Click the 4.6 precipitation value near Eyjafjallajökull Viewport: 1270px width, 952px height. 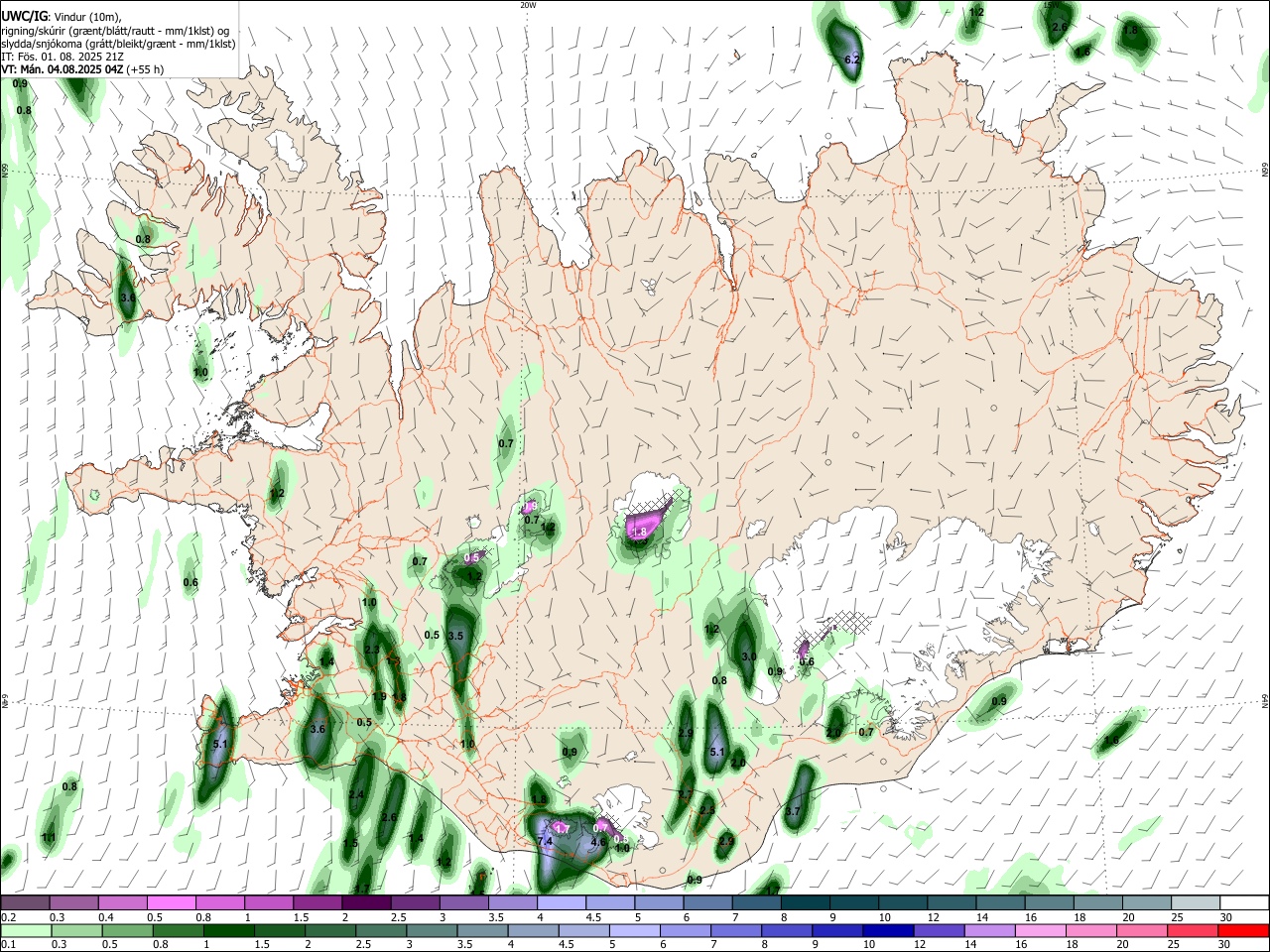598,842
